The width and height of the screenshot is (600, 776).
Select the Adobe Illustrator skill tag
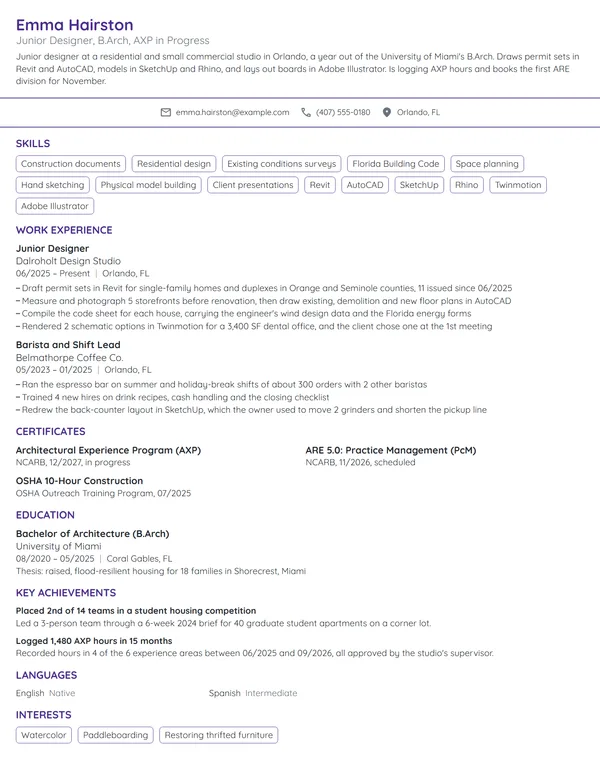pyautogui.click(x=55, y=206)
